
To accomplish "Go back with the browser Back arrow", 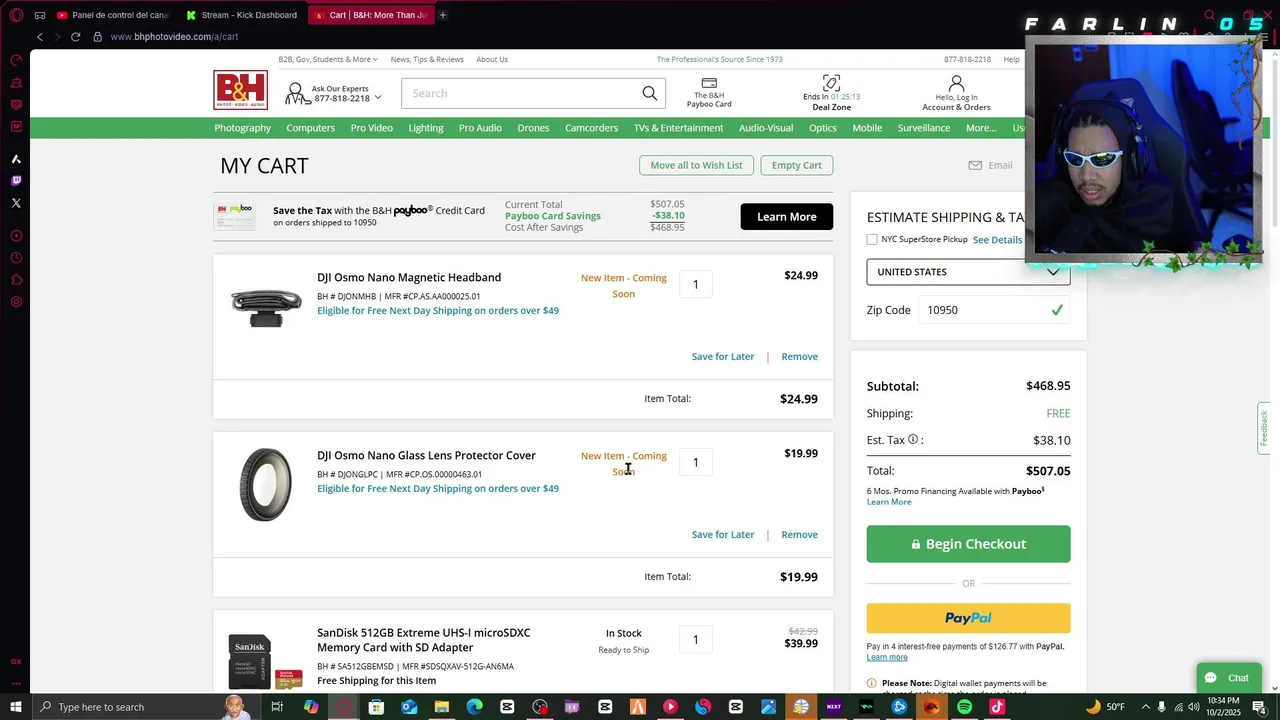I will [x=40, y=37].
